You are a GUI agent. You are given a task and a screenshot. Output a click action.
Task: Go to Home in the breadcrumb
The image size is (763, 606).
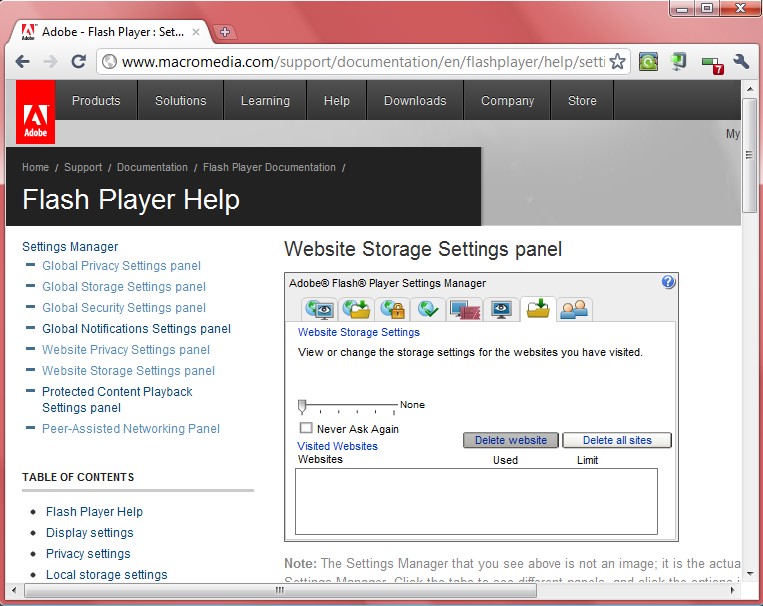(x=36, y=167)
